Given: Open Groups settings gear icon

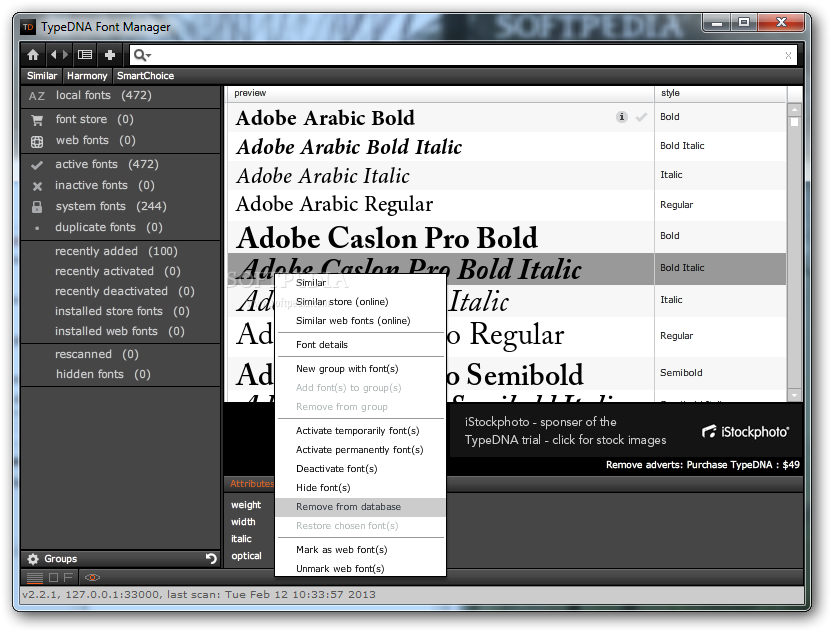Looking at the screenshot, I should tap(33, 559).
